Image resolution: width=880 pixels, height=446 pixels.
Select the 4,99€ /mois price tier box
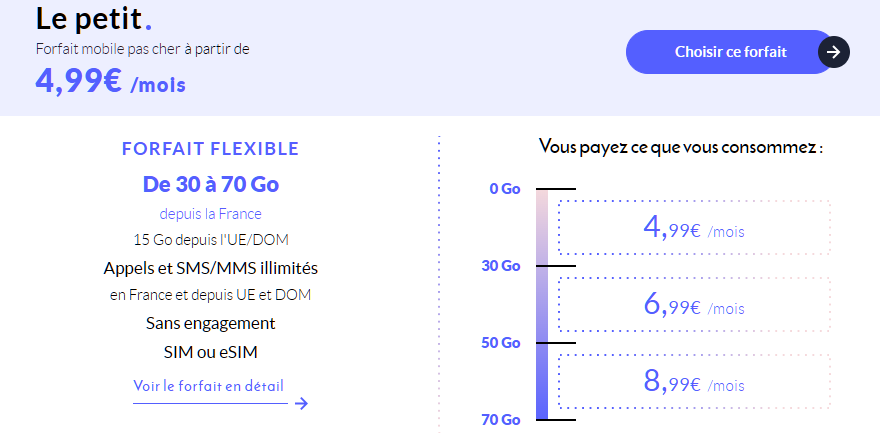[x=694, y=228]
